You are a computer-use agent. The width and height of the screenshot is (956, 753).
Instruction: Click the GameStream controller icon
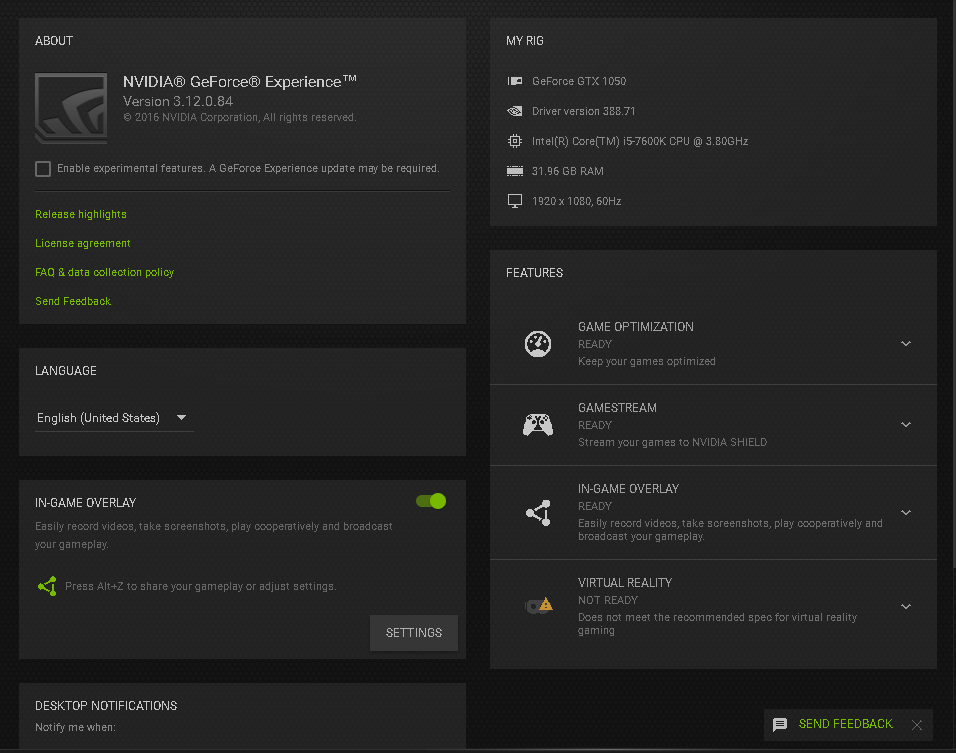538,425
